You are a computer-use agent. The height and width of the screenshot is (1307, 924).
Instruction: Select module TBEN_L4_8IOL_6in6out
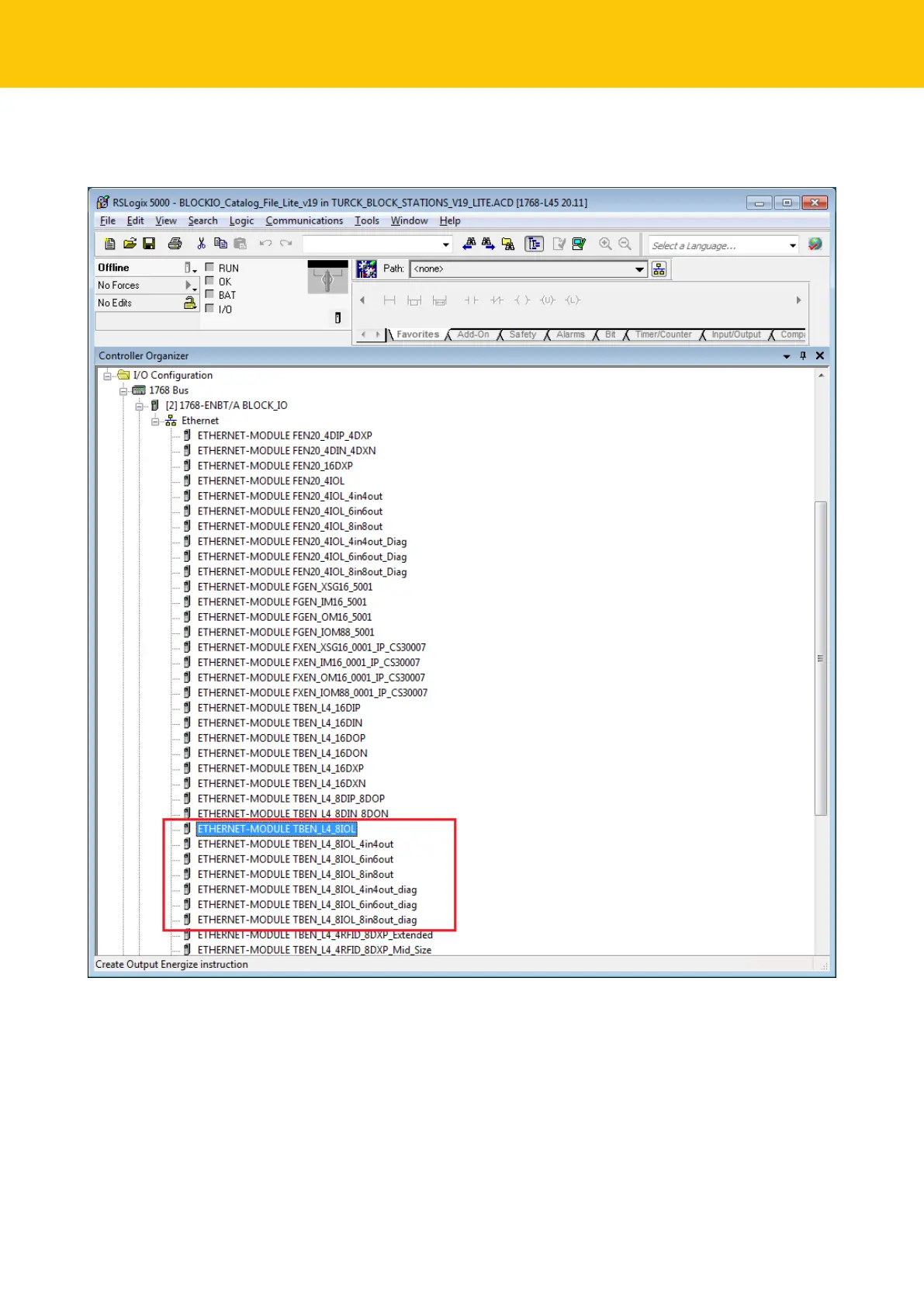pyautogui.click(x=296, y=859)
